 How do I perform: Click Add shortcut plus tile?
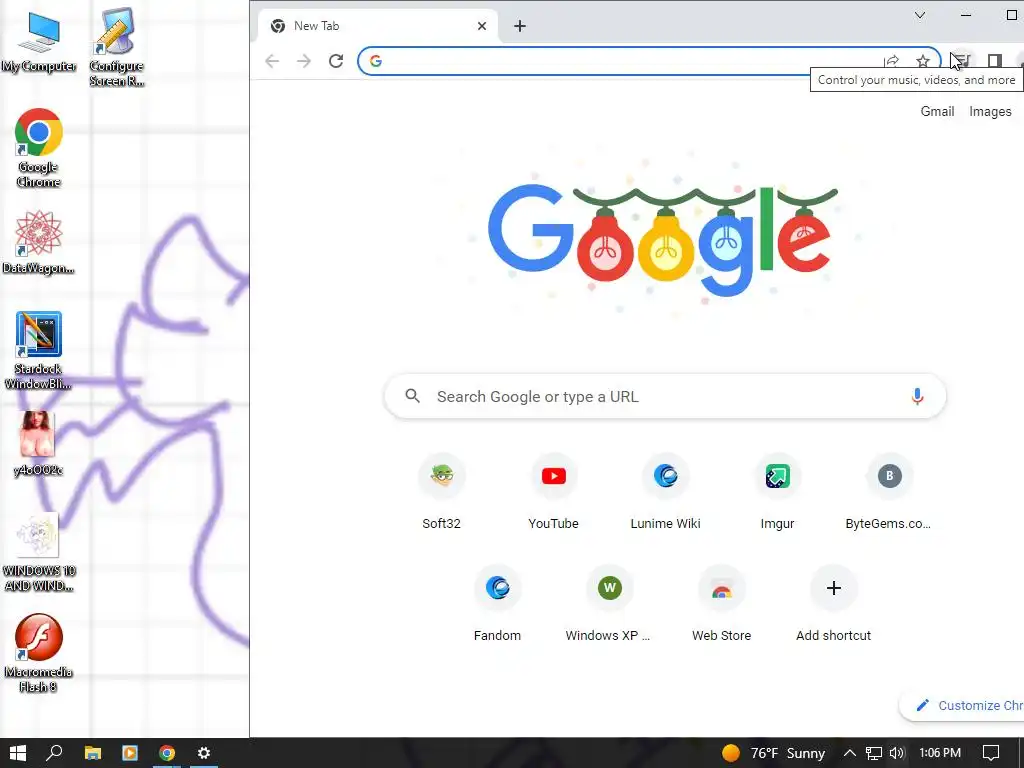pos(833,605)
